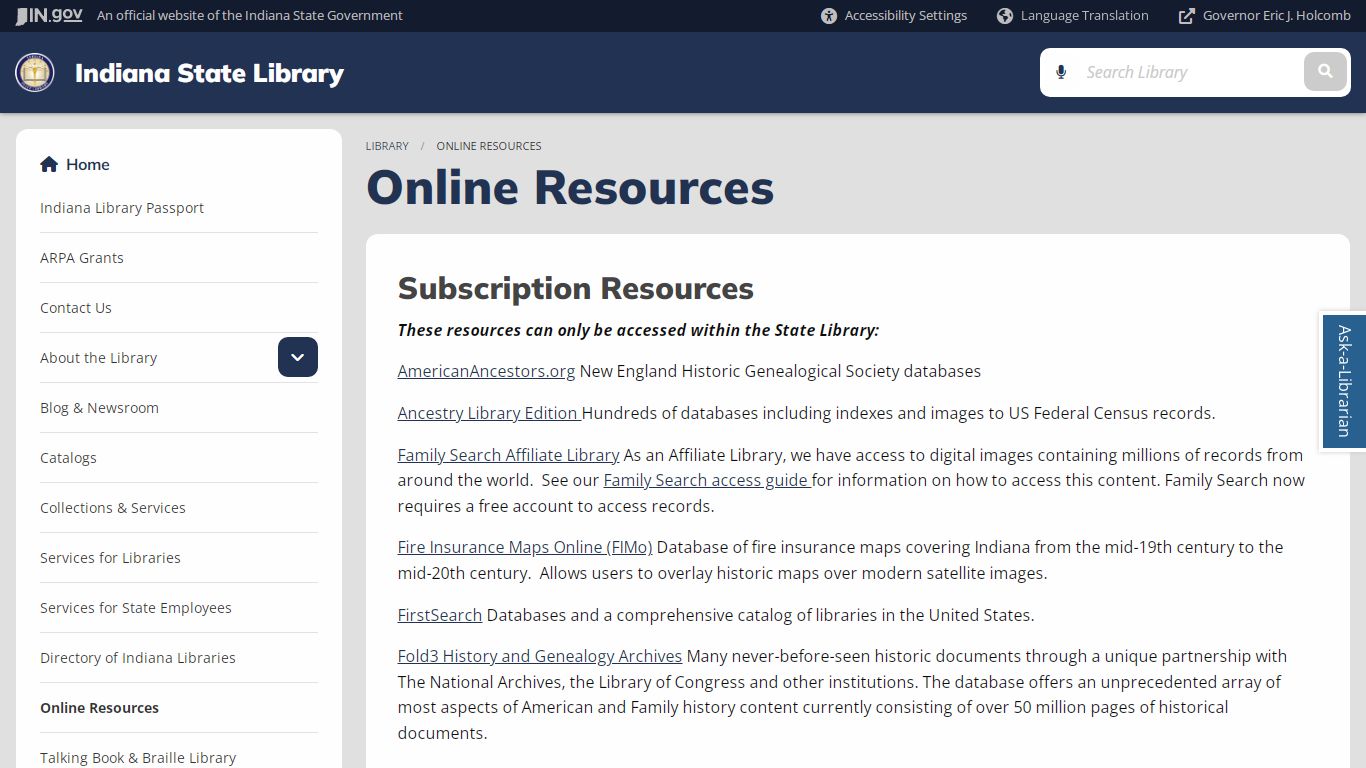Viewport: 1366px width, 768px height.
Task: Open About the Library page
Action: point(99,358)
